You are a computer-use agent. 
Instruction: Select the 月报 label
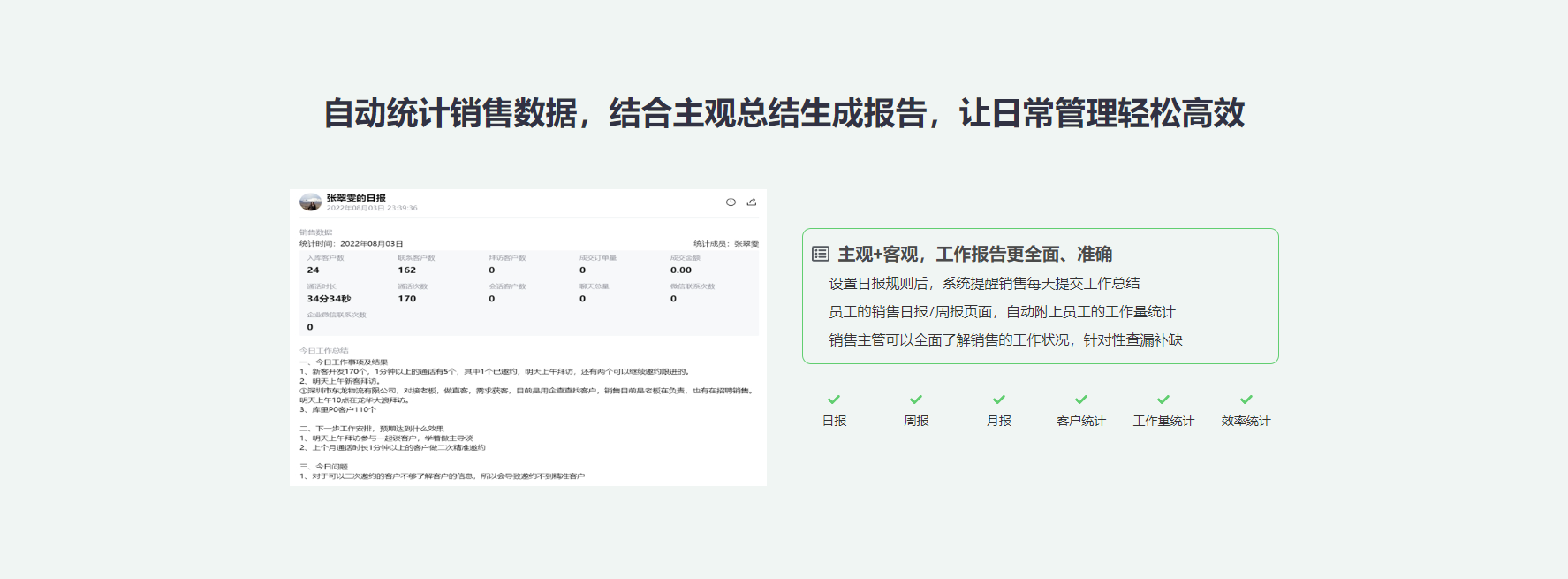[x=999, y=422]
